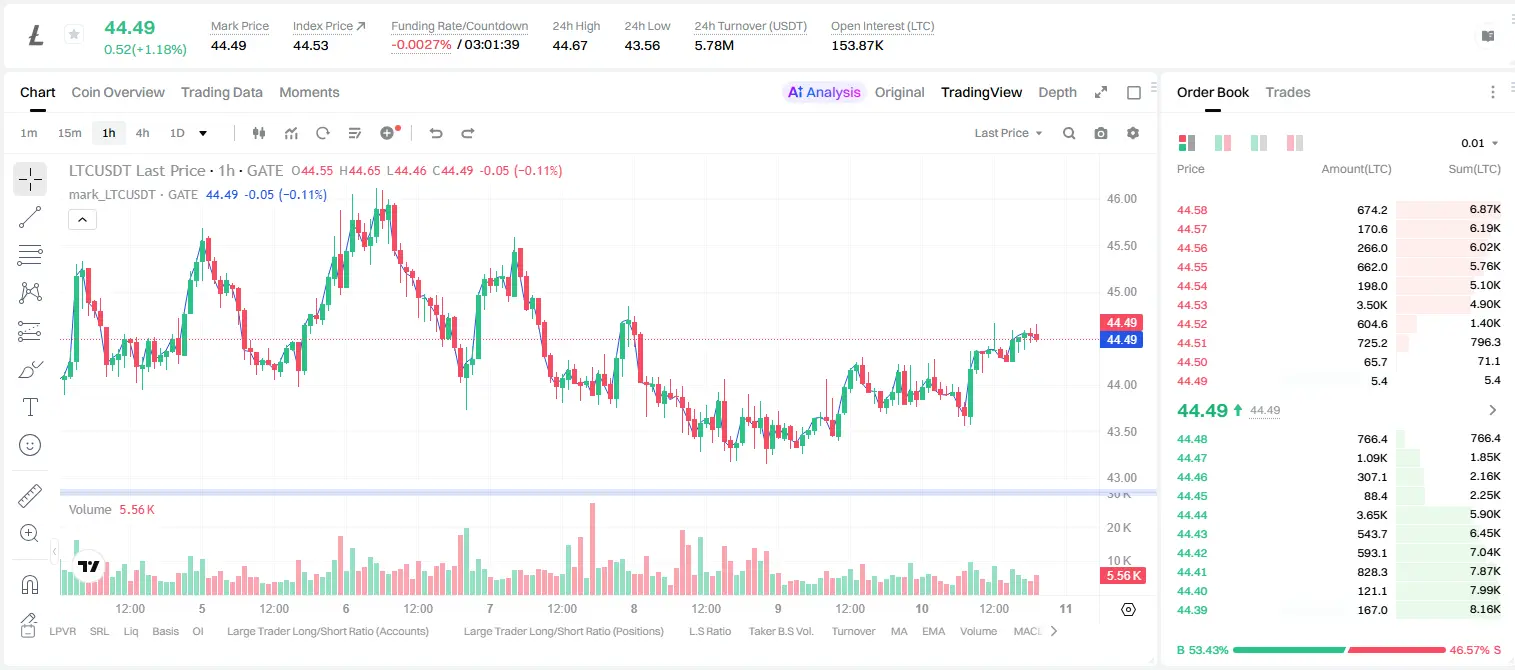1515x670 pixels.
Task: Undo the last chart action
Action: [436, 133]
